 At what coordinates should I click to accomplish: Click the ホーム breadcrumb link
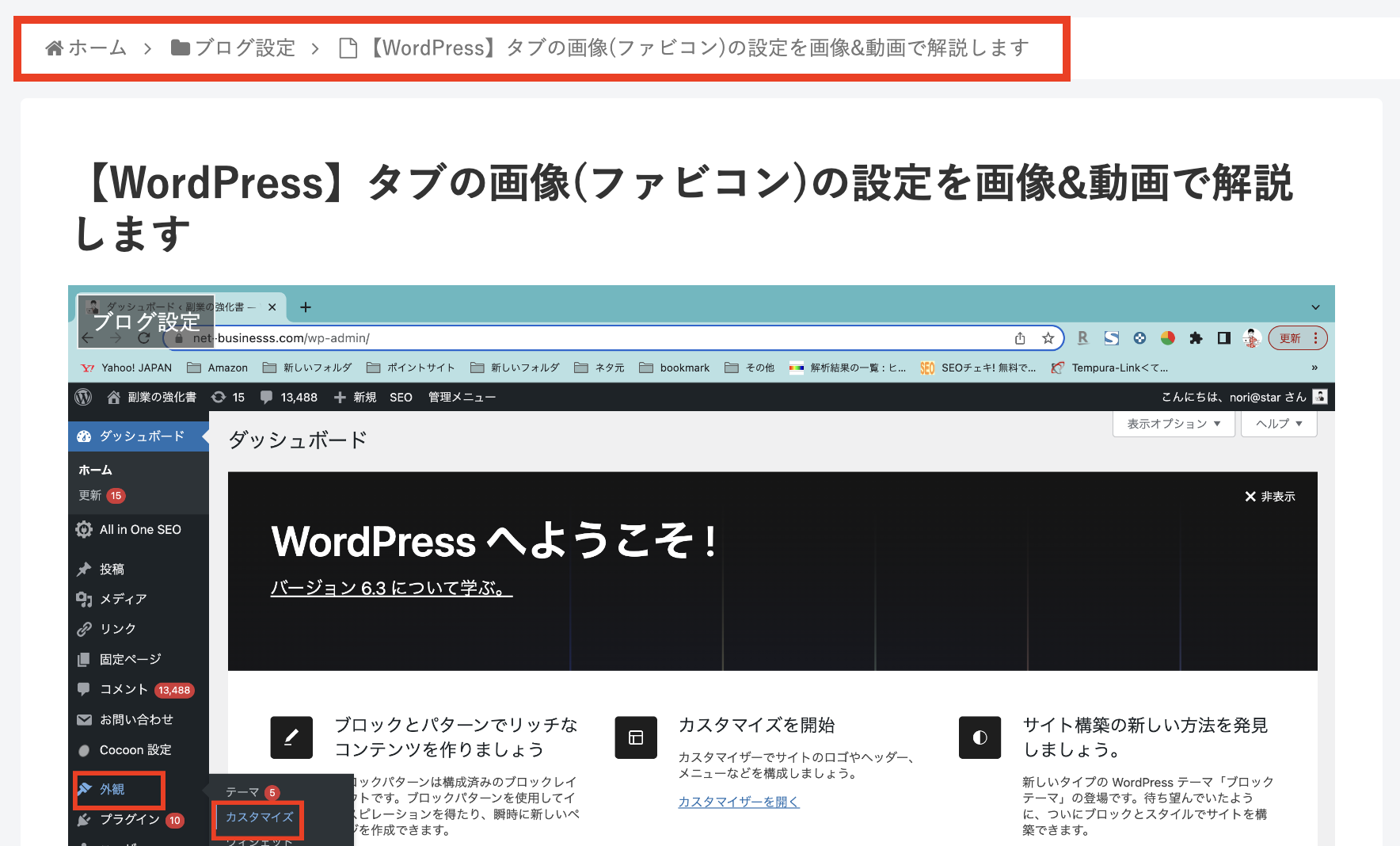point(86,48)
